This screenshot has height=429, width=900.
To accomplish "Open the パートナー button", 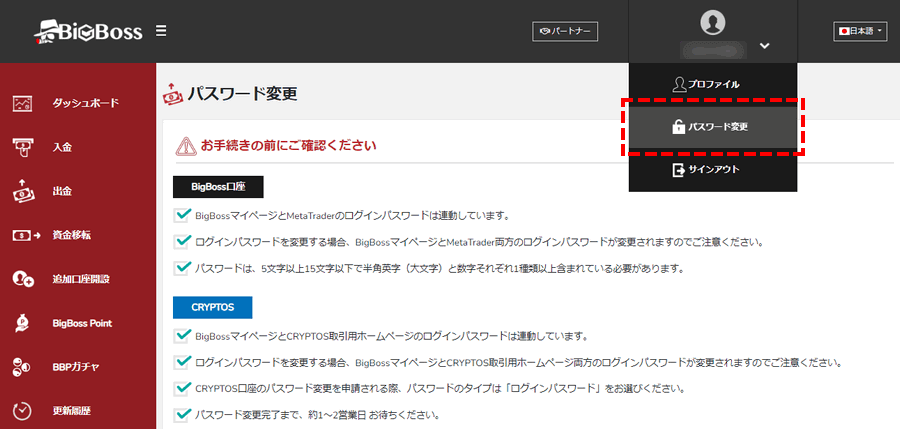I will 565,32.
